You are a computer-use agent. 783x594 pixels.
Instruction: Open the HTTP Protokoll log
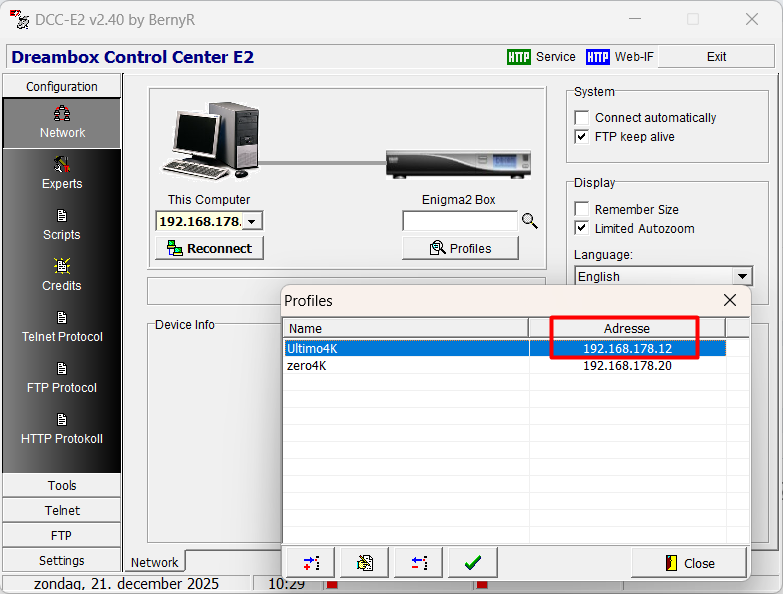tap(62, 429)
